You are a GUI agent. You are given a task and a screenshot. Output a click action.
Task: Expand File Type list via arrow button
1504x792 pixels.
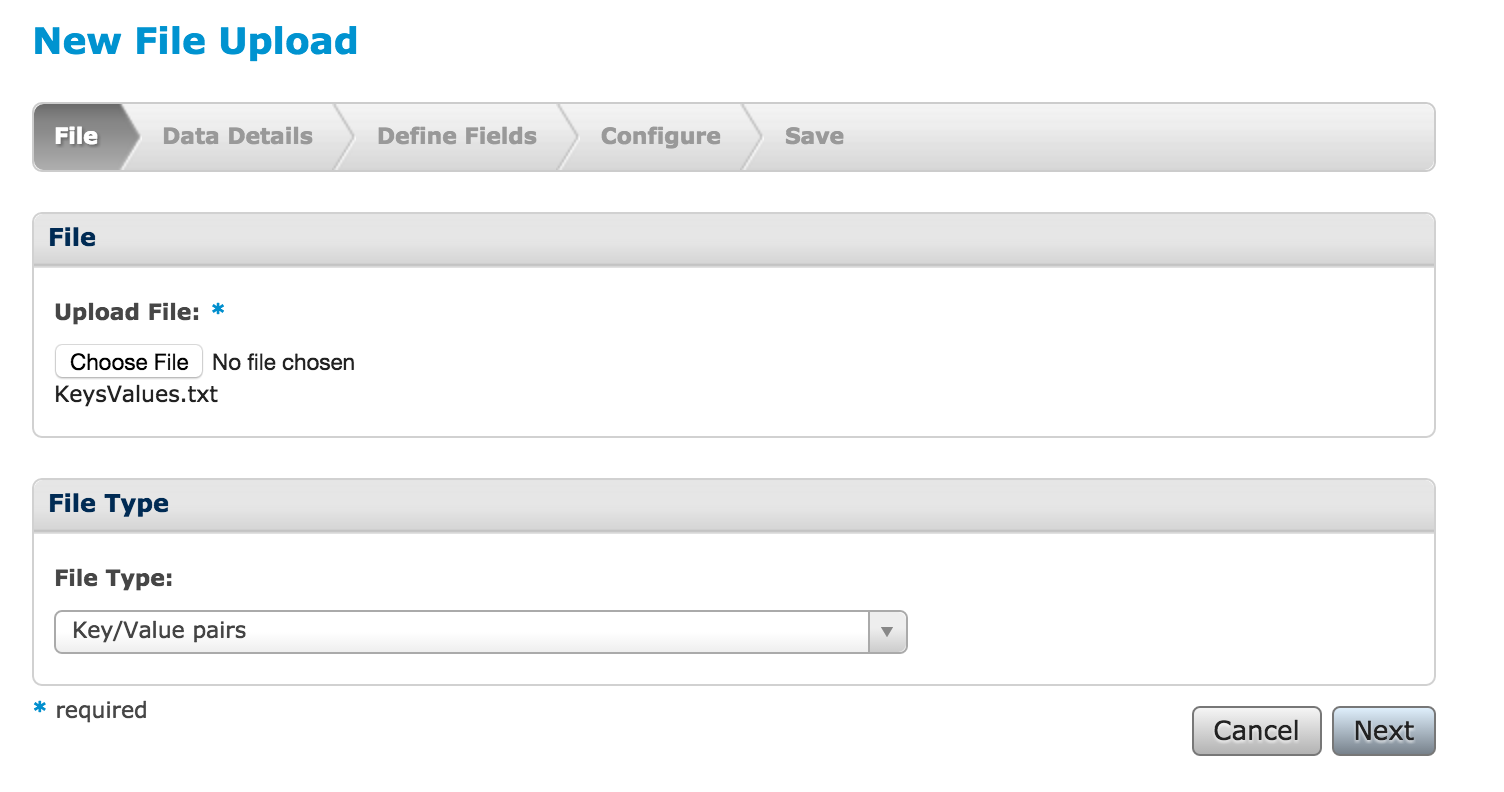887,632
